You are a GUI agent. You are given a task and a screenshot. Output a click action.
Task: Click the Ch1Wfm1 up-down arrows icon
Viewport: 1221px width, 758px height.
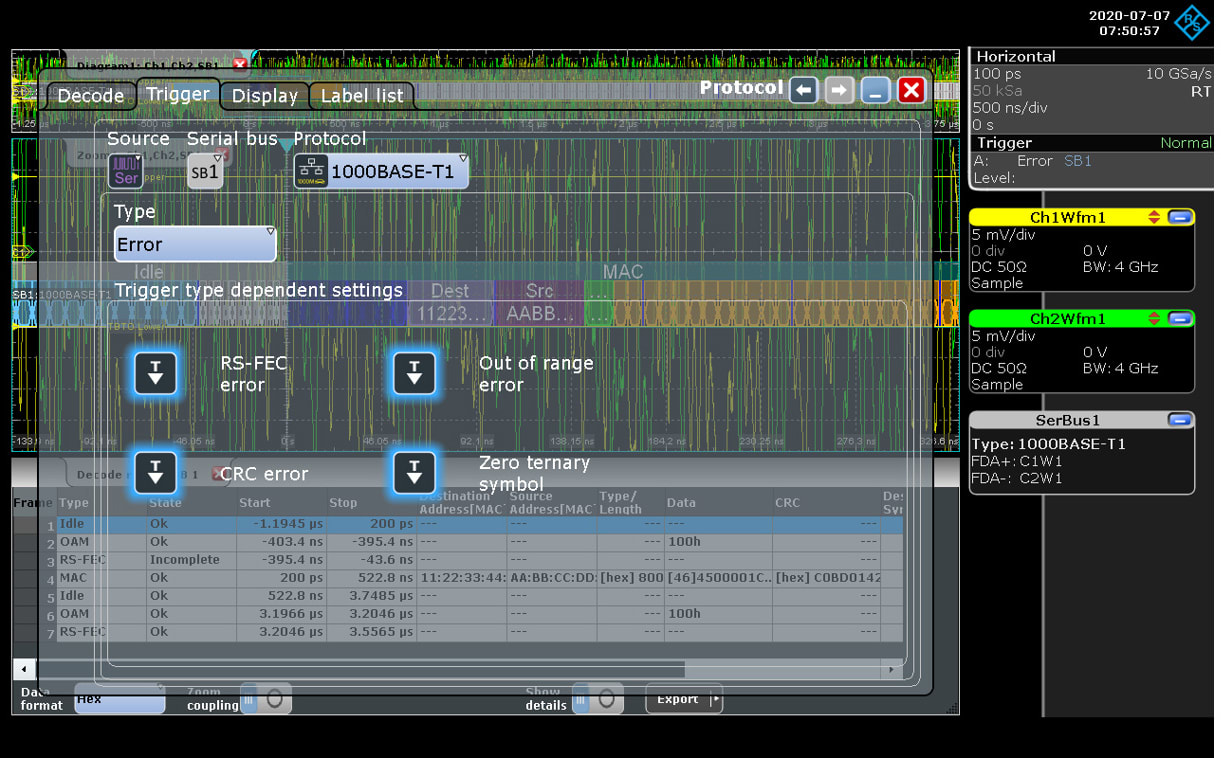click(x=1154, y=217)
